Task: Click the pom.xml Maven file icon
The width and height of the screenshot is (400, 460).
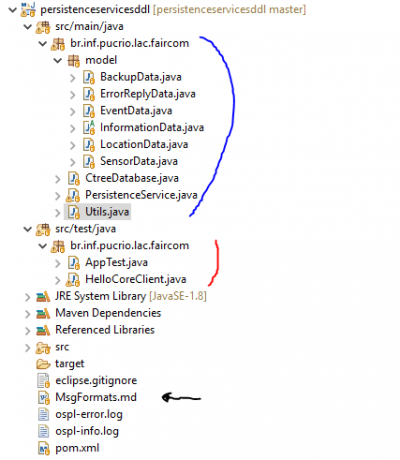Action: tap(44, 448)
